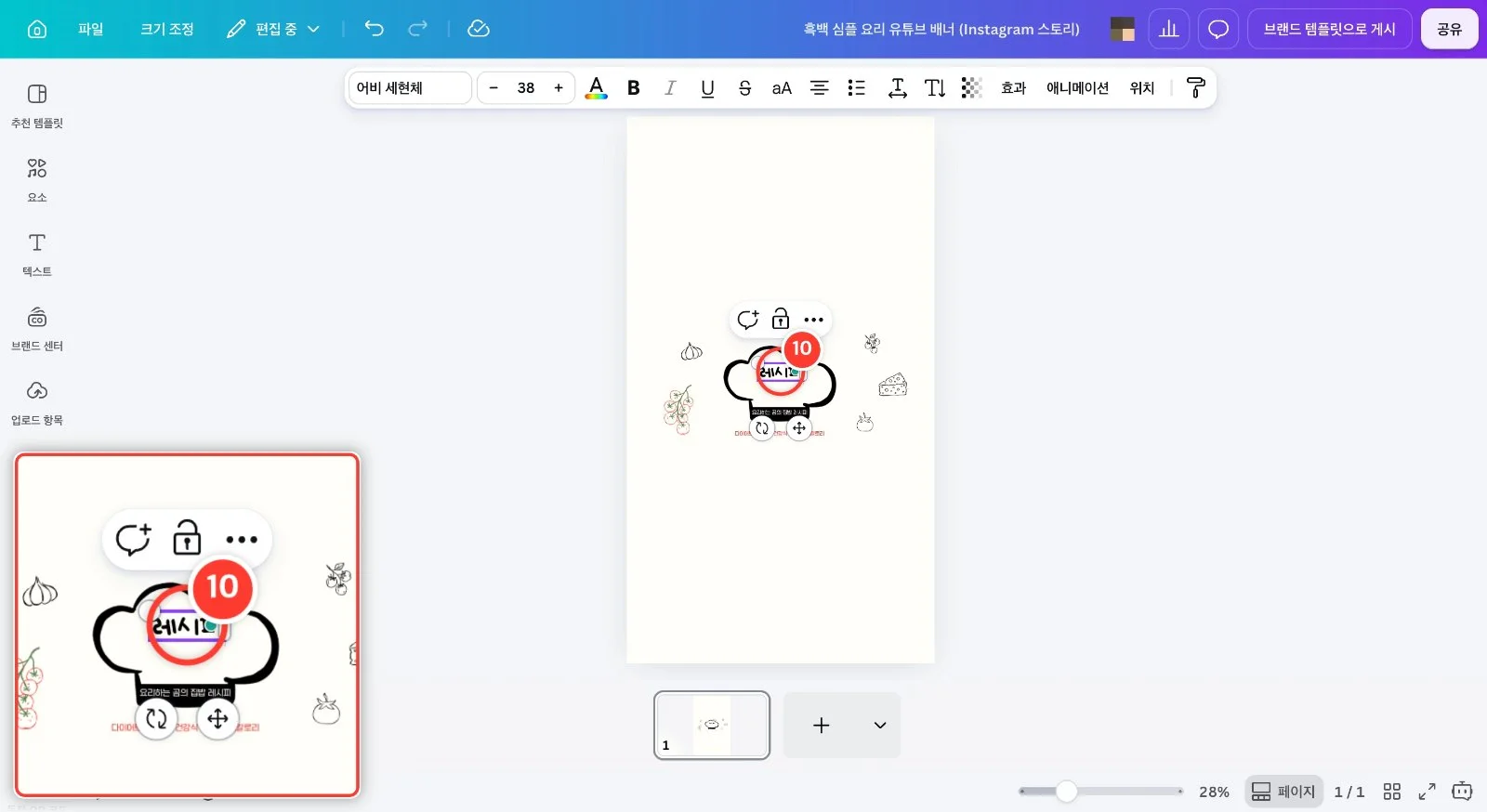Click the undo arrow icon
1487x812 pixels.
374,29
